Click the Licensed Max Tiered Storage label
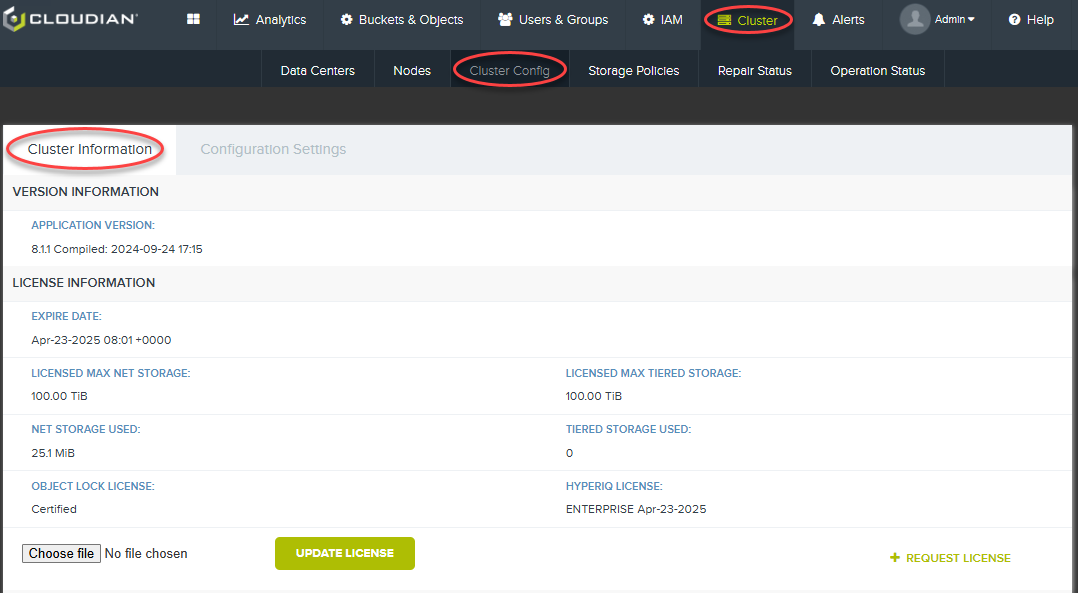The height and width of the screenshot is (593, 1078). [x=653, y=373]
